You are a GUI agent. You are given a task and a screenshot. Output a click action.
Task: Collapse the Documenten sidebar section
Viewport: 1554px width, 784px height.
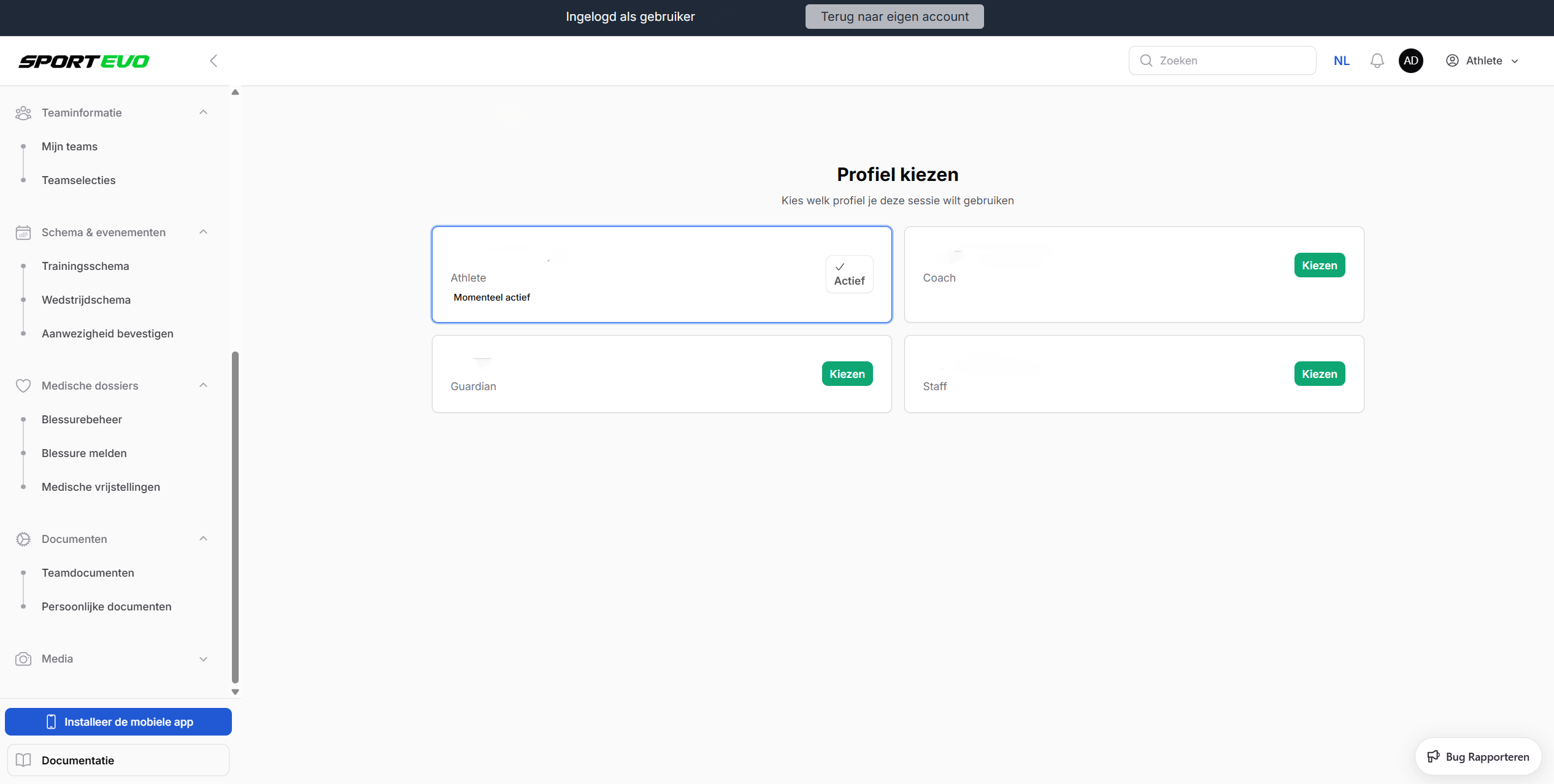click(x=203, y=539)
